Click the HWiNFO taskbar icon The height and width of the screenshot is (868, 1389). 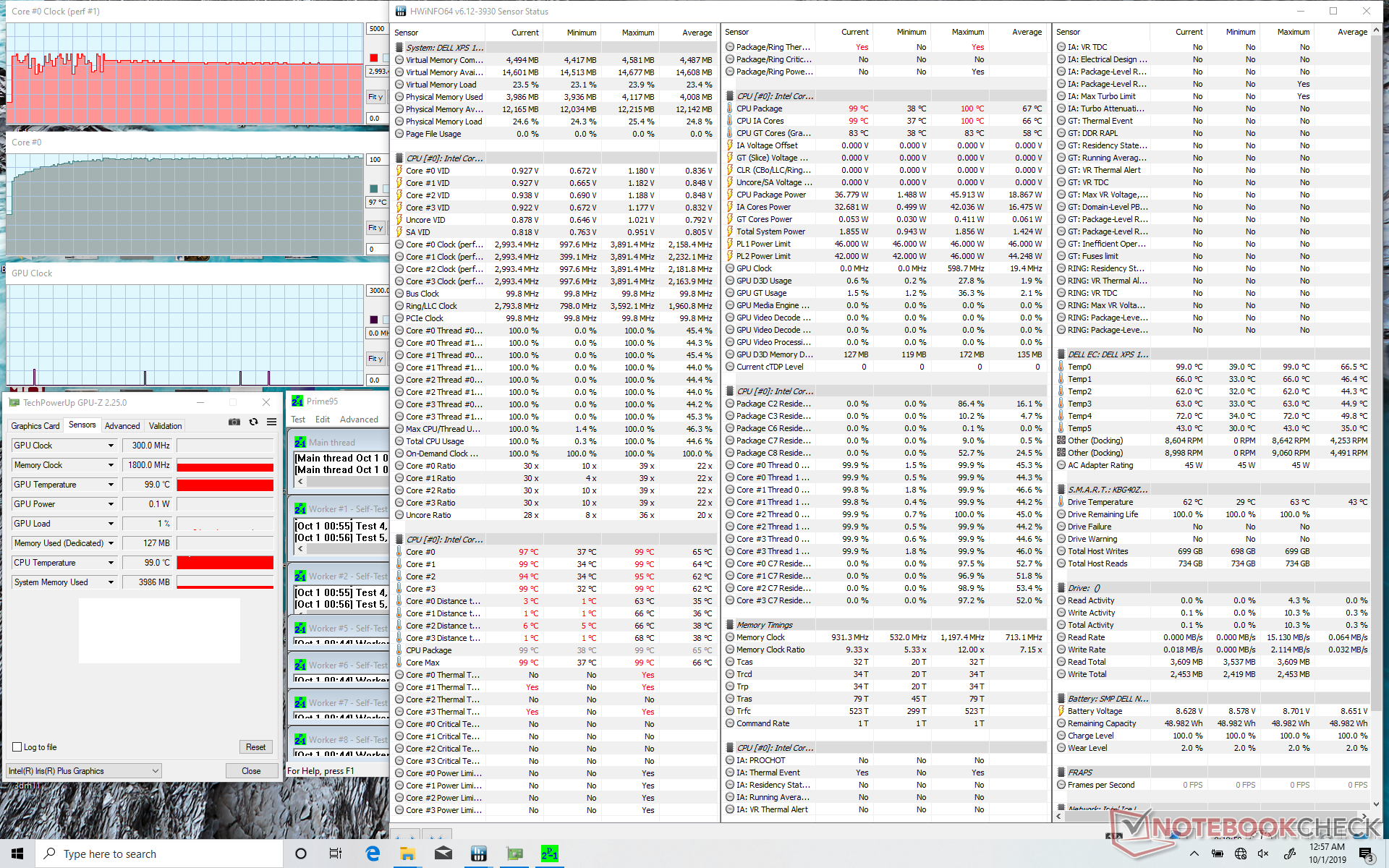(478, 854)
